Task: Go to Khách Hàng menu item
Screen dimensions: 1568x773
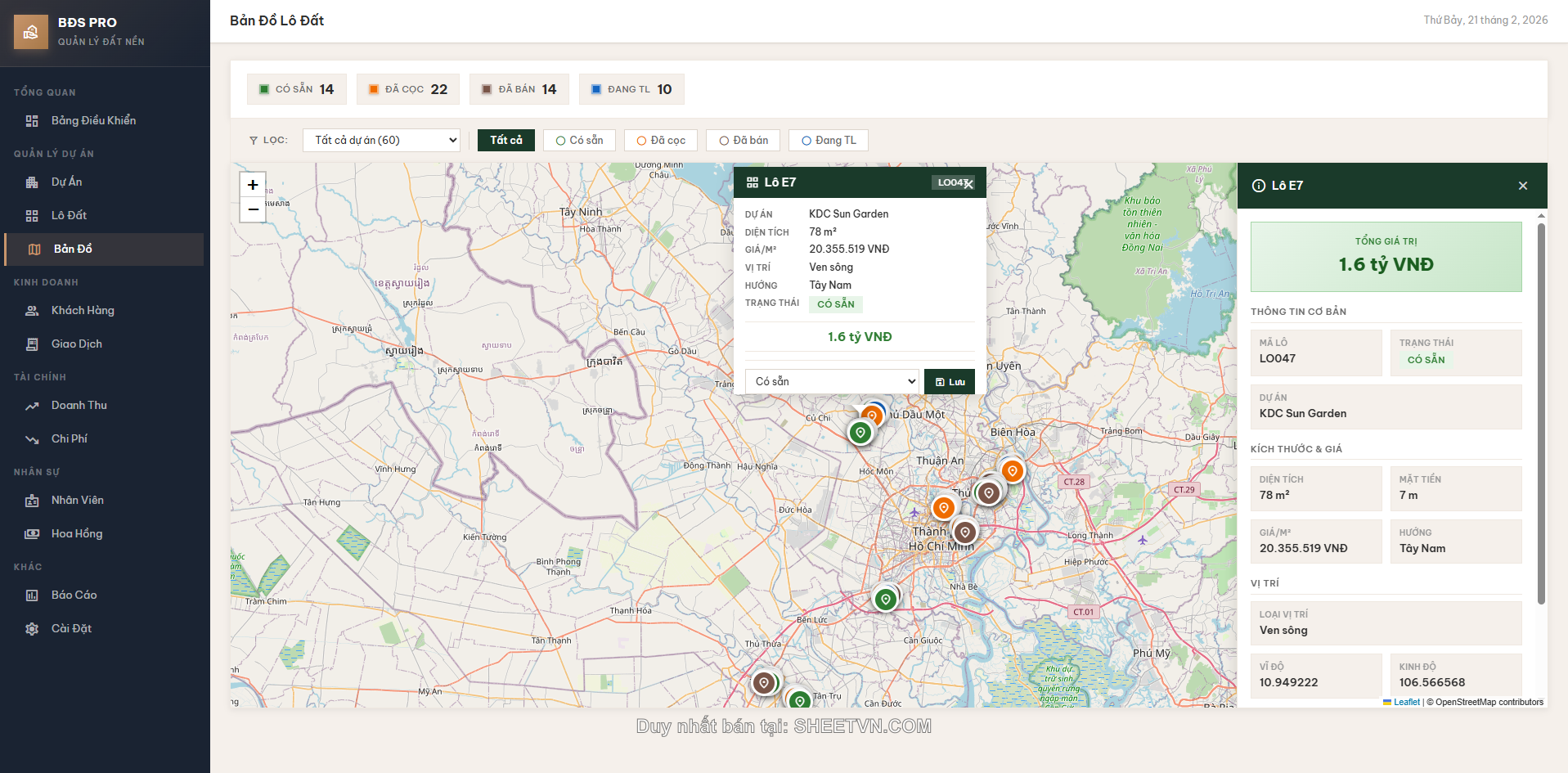Action: pyautogui.click(x=83, y=311)
